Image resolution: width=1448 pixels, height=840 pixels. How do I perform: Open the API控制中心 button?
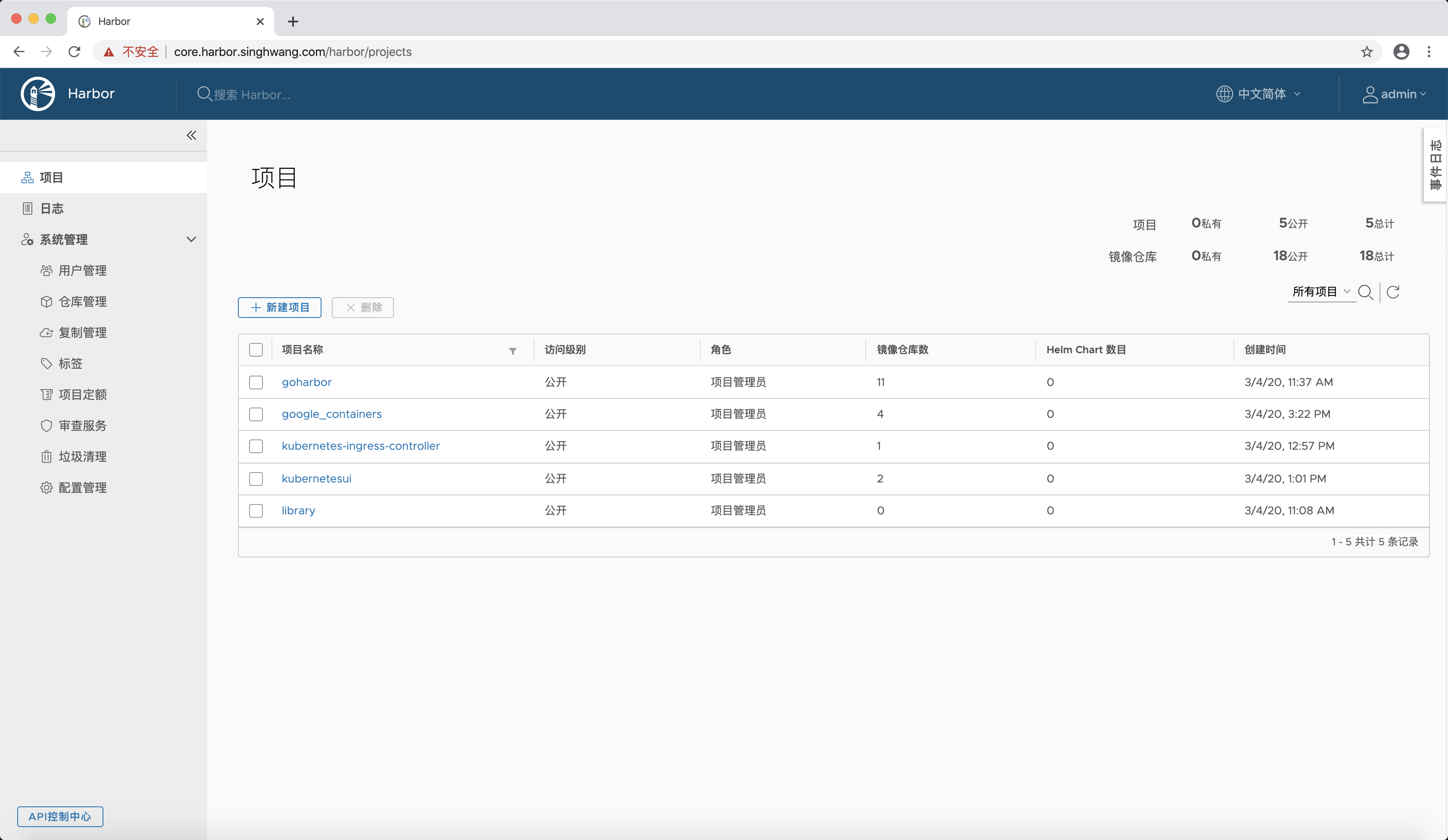tap(60, 816)
